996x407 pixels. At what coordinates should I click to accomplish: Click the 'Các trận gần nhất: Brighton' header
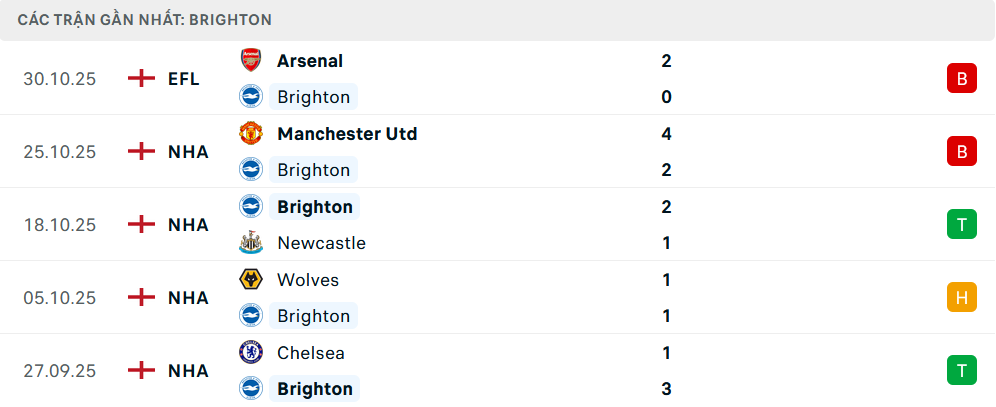145,20
